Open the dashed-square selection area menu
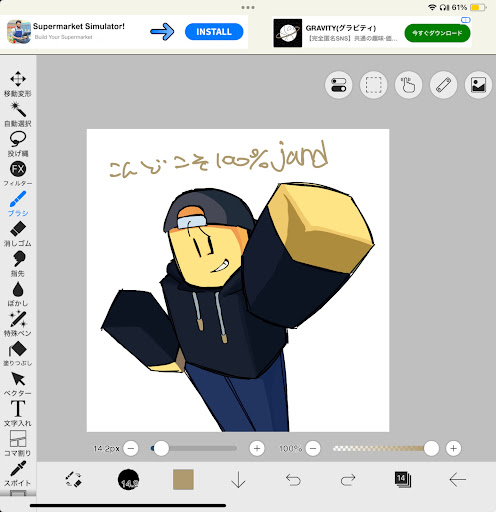 click(373, 85)
